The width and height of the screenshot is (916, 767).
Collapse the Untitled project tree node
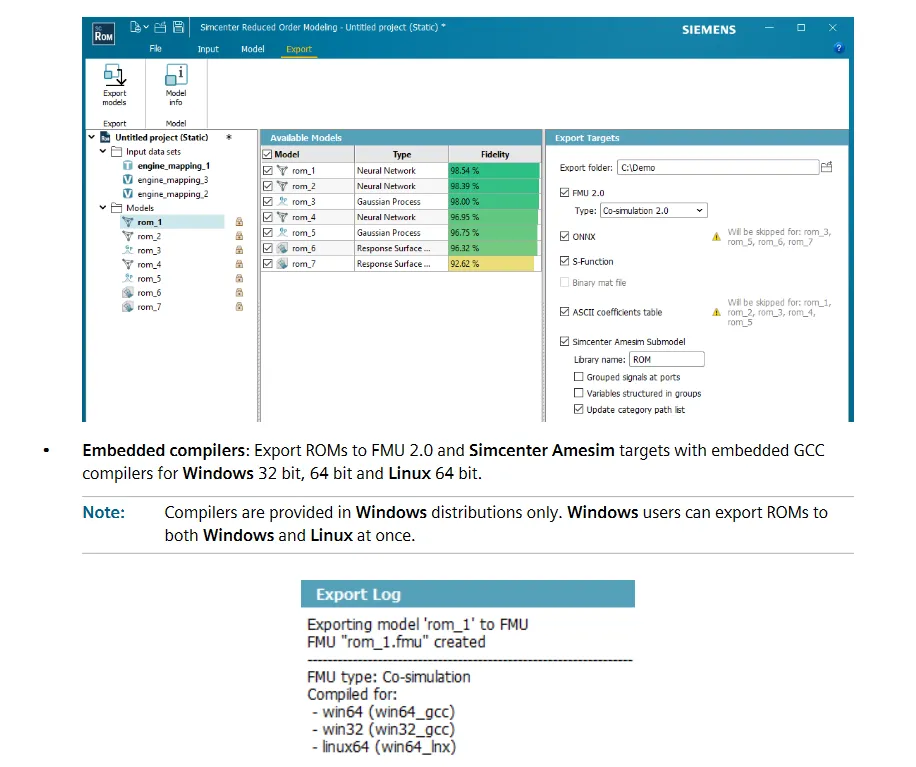pyautogui.click(x=92, y=137)
